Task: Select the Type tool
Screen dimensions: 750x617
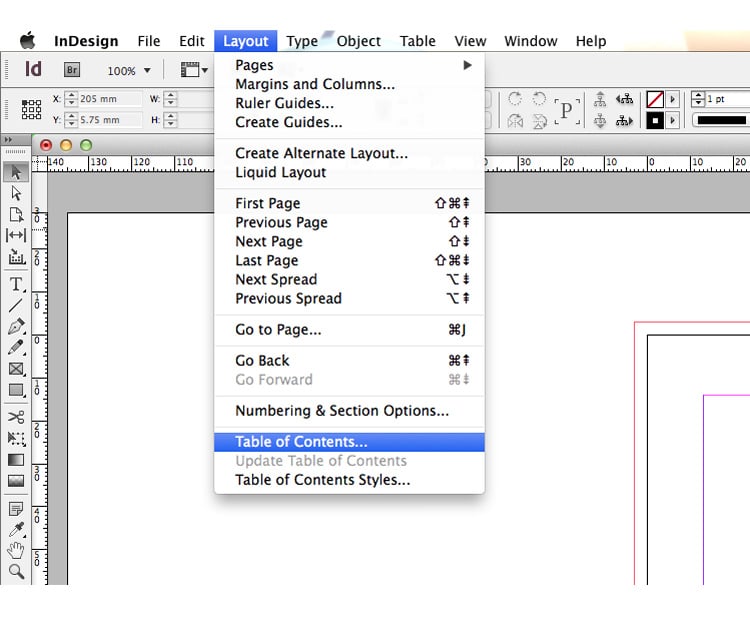Action: 16,284
